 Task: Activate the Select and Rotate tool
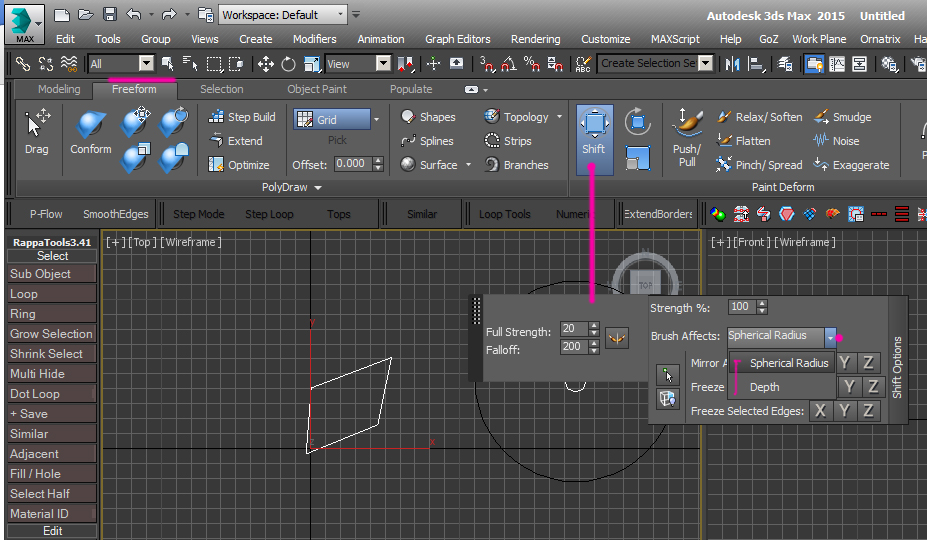pyautogui.click(x=289, y=64)
